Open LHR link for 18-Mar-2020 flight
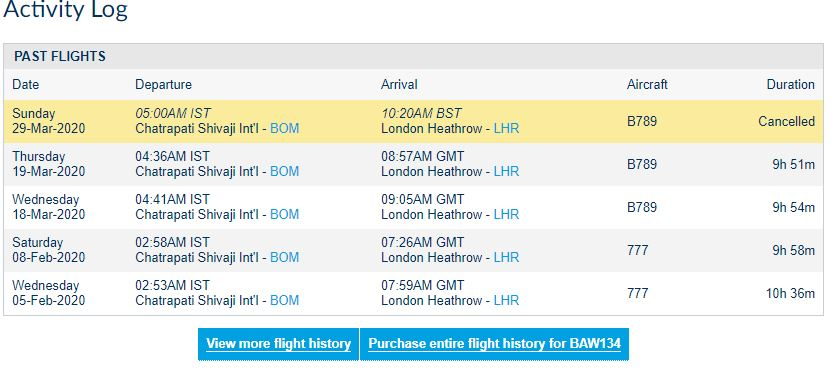 coord(506,215)
